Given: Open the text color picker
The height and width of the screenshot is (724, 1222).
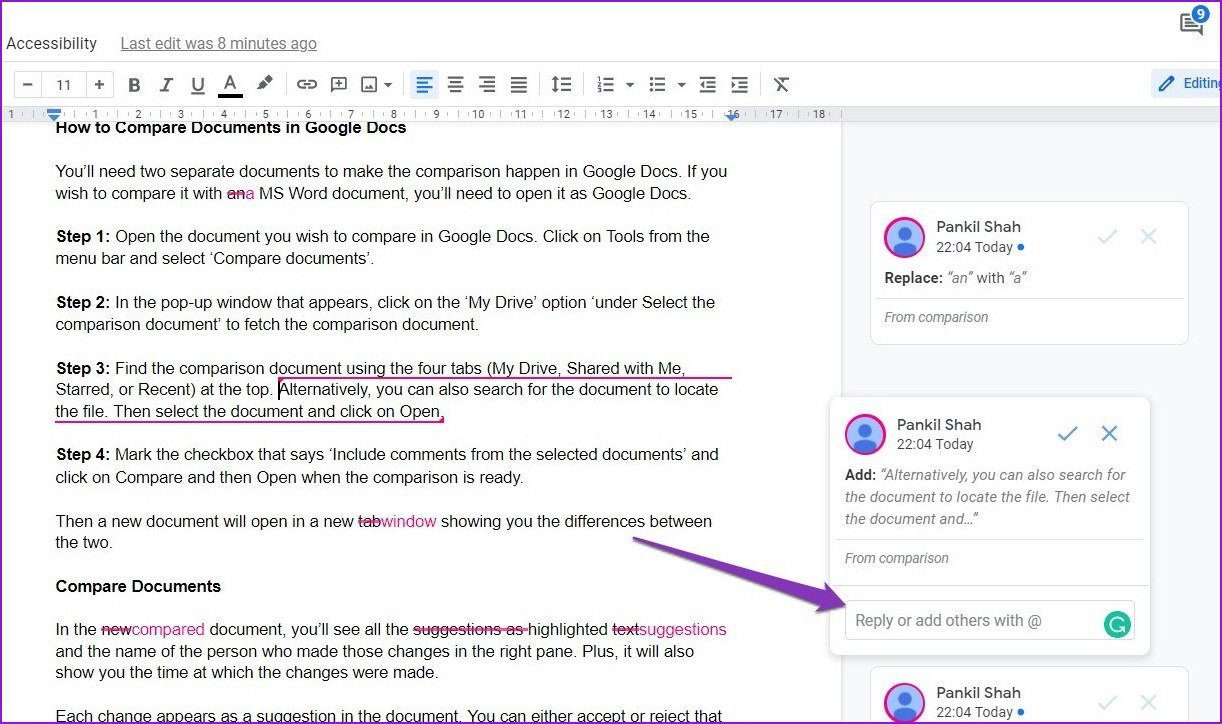Looking at the screenshot, I should (230, 85).
